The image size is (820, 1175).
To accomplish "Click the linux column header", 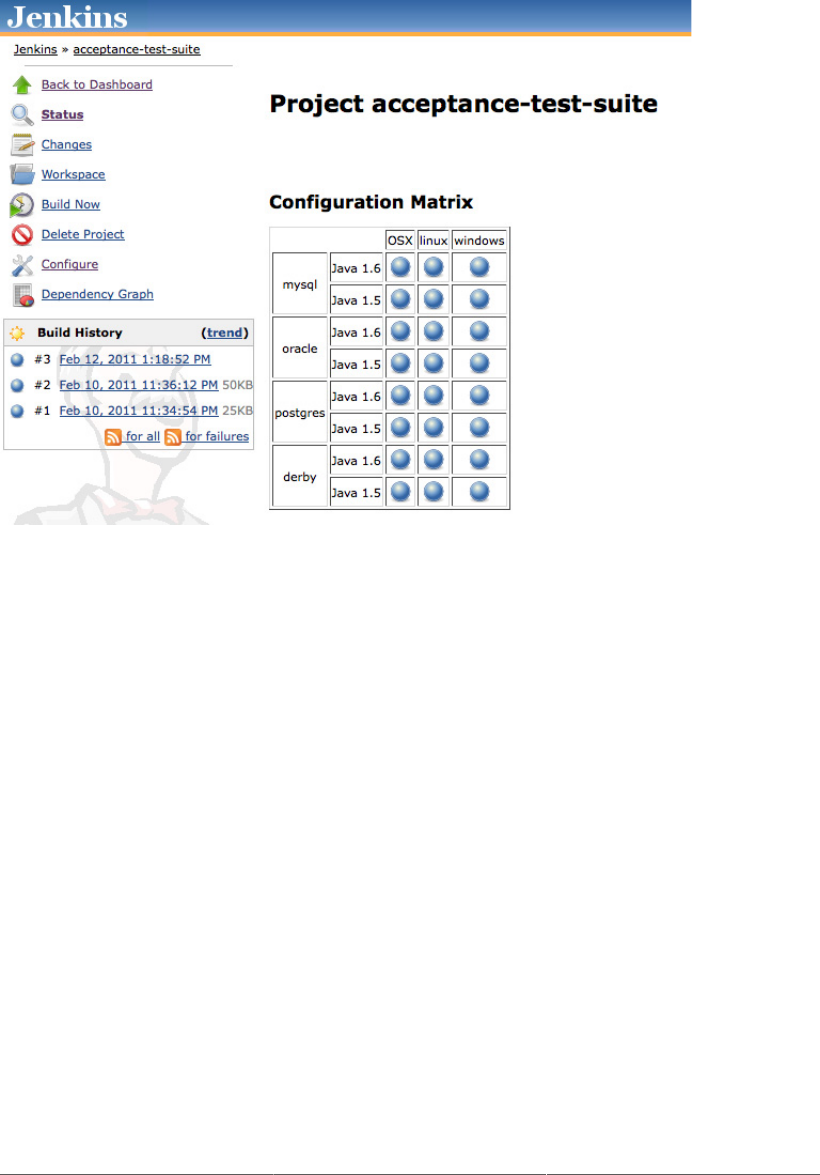I will [x=433, y=241].
